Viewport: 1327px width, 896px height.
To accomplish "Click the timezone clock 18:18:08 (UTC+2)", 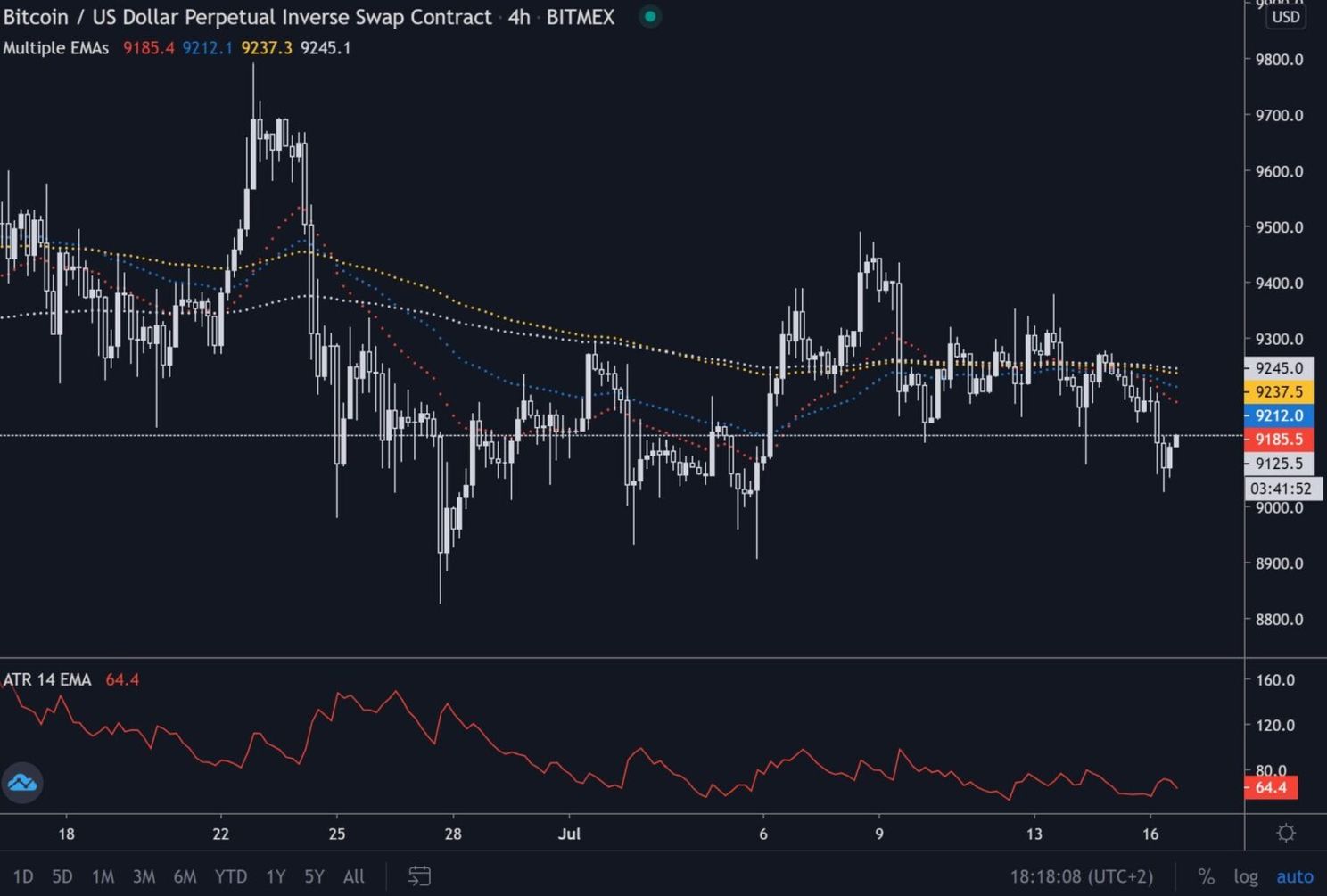I will click(1081, 876).
